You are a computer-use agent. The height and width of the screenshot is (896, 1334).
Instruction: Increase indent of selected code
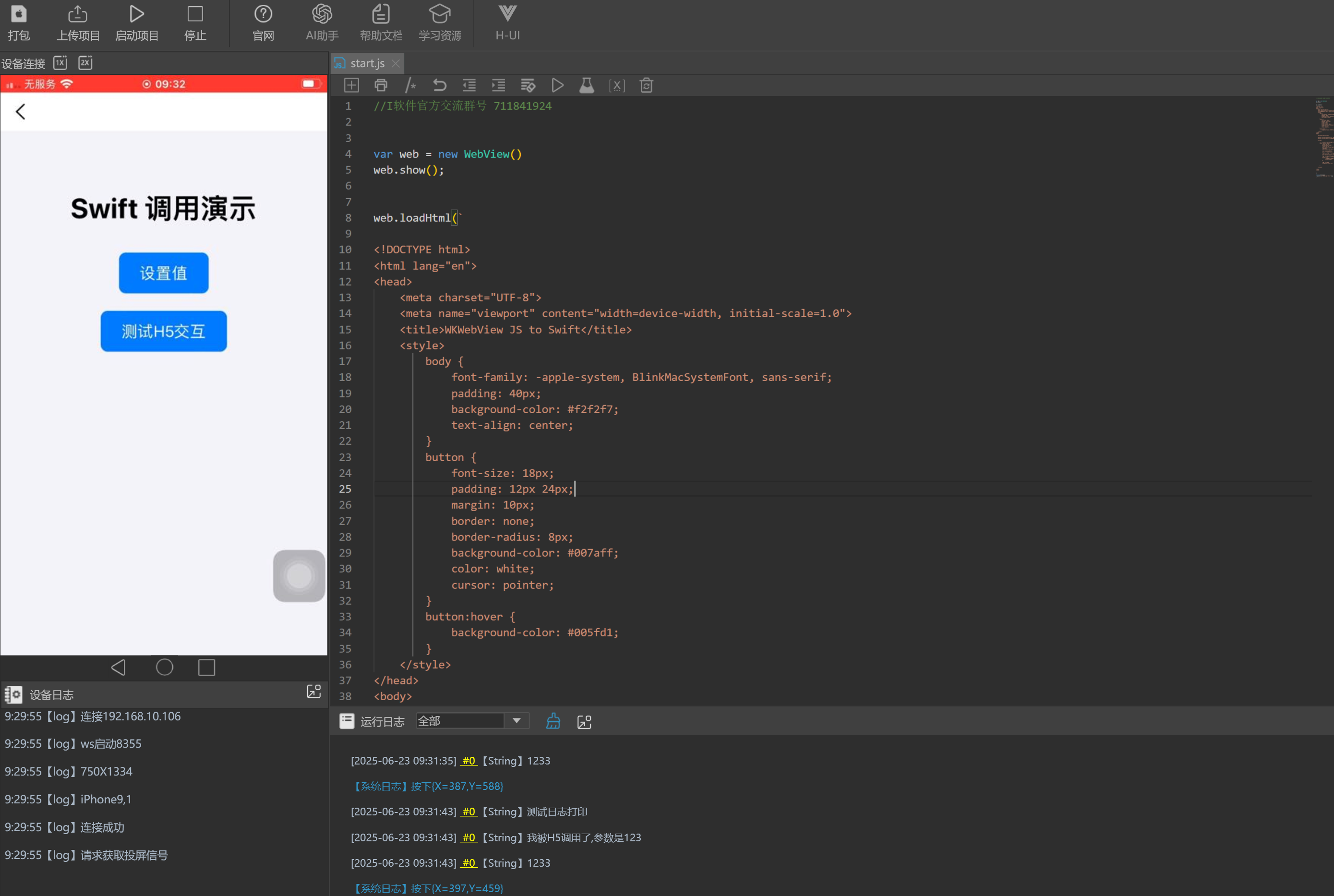click(x=498, y=86)
